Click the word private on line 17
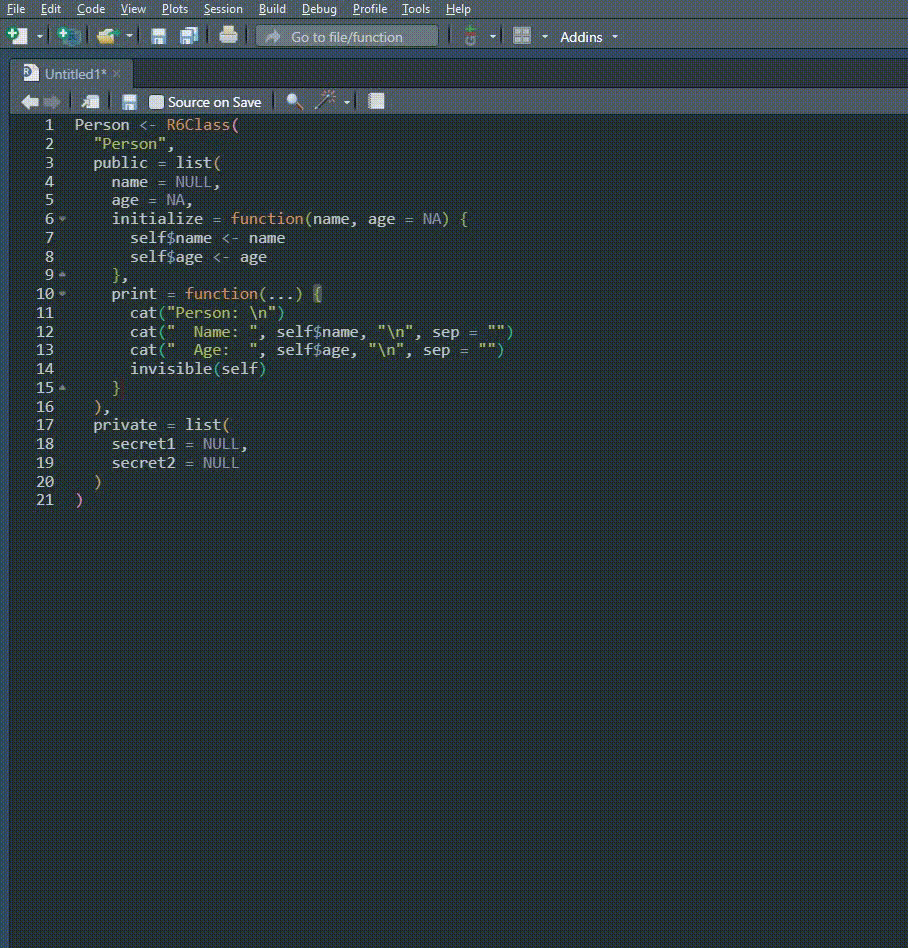 coord(125,424)
